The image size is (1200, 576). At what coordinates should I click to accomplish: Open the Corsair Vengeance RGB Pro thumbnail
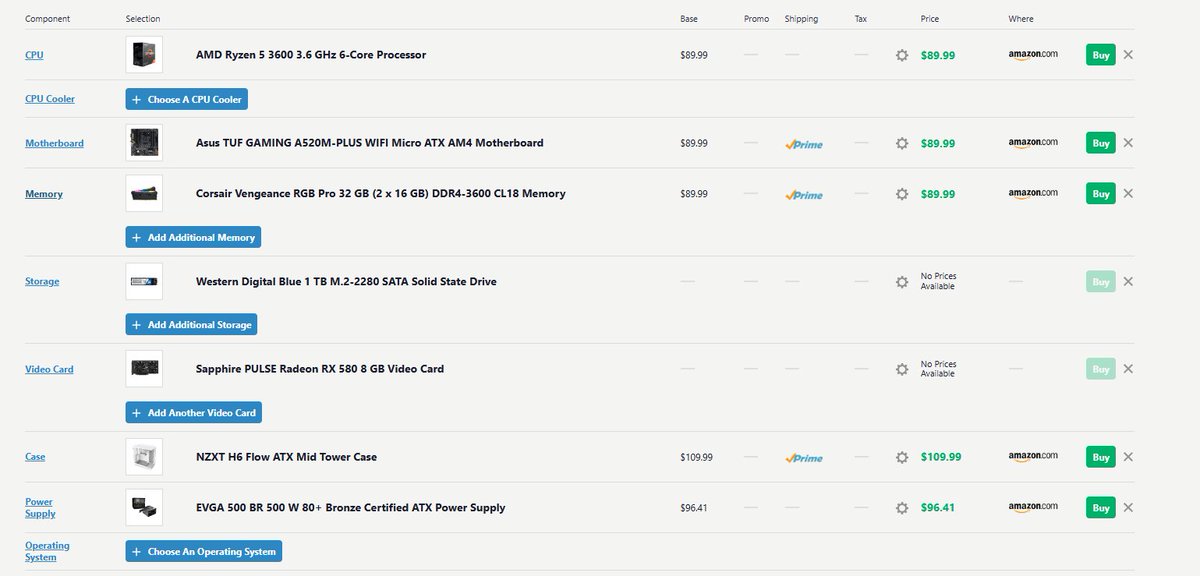point(144,194)
